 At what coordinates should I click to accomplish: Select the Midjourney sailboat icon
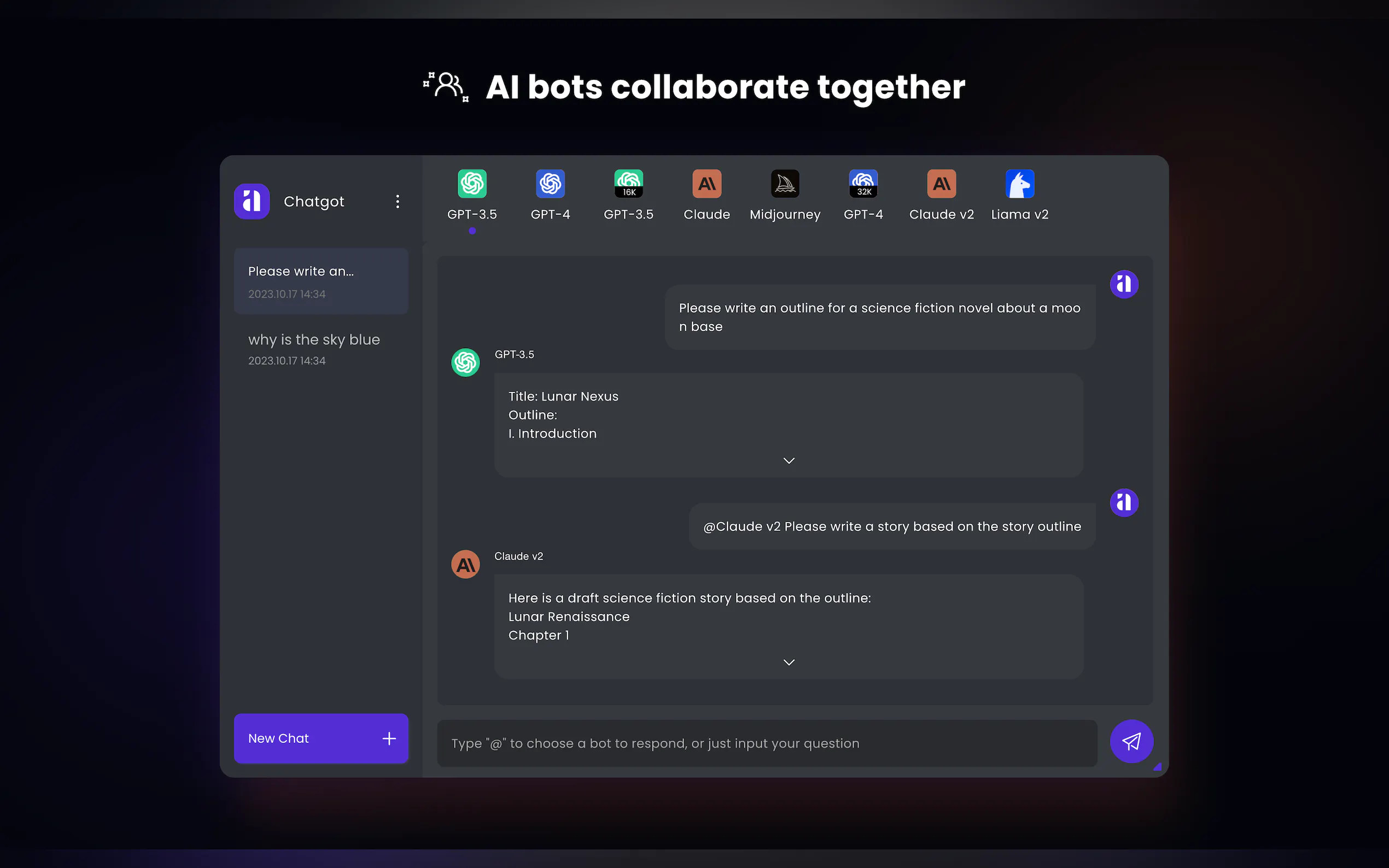point(784,184)
